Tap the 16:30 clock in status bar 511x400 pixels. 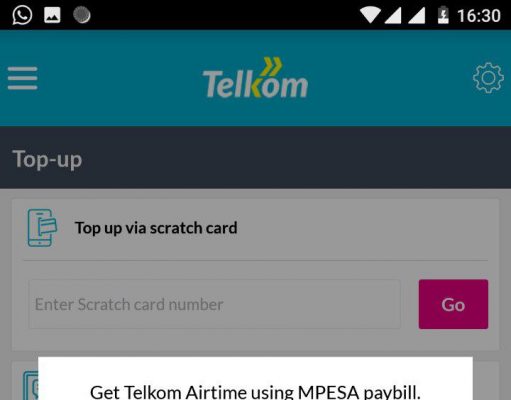pyautogui.click(x=479, y=16)
